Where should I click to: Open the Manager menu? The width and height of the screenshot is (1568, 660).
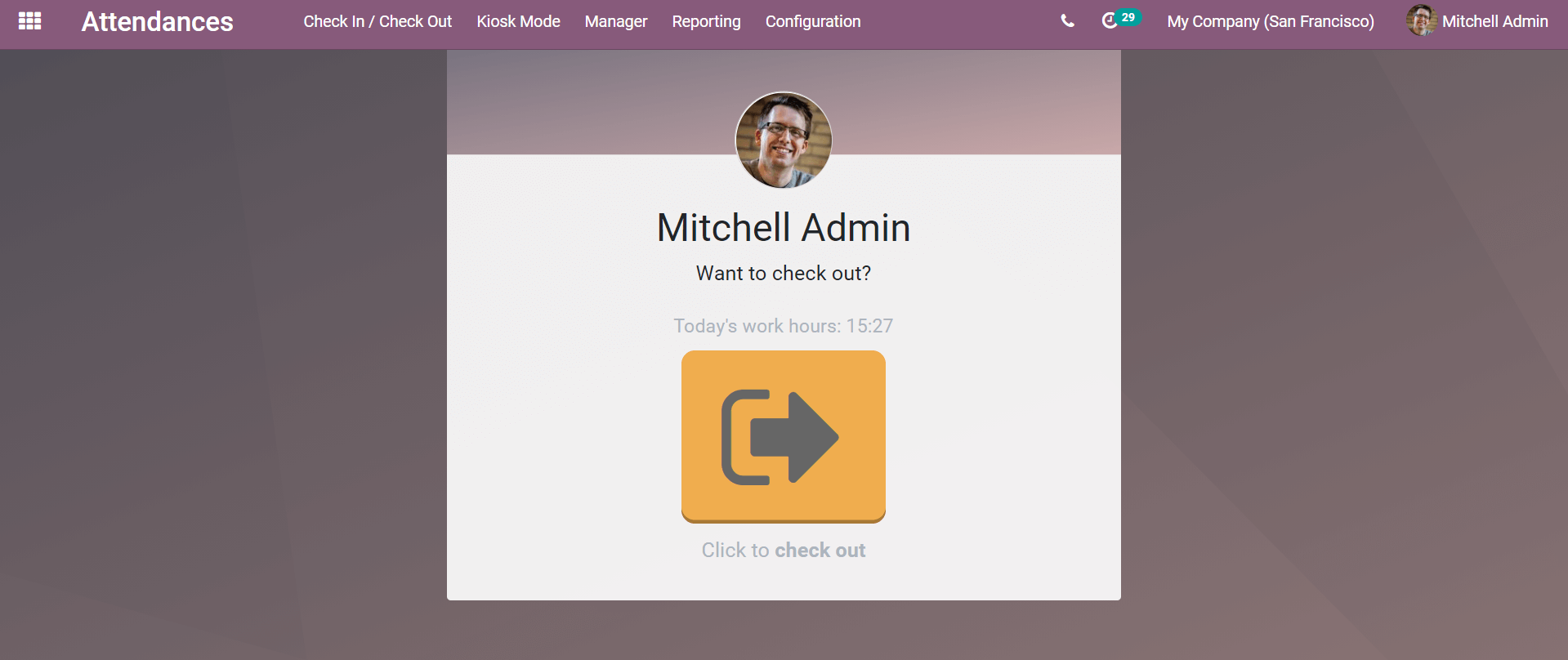pyautogui.click(x=616, y=21)
